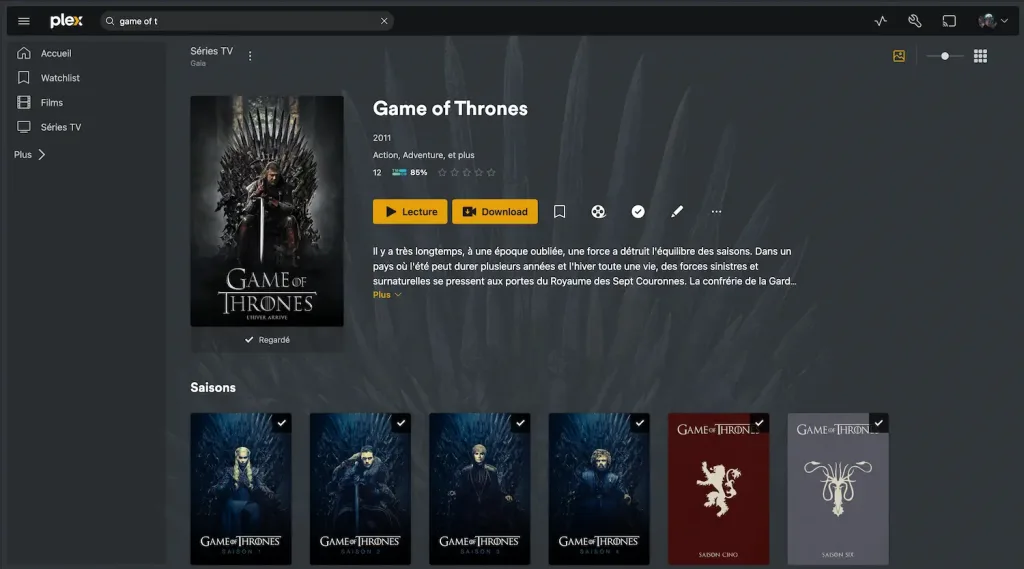
Task: Expand the summary with Plus chevron
Action: [x=387, y=295]
